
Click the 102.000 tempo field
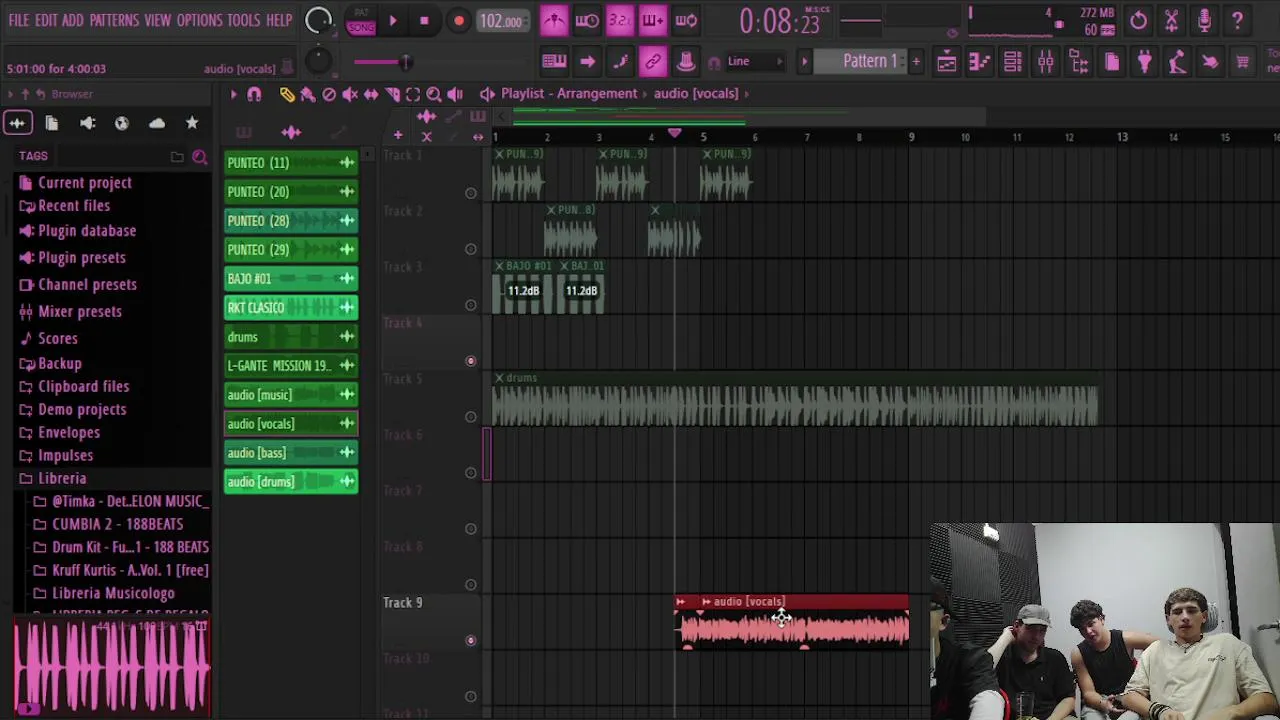pos(501,21)
